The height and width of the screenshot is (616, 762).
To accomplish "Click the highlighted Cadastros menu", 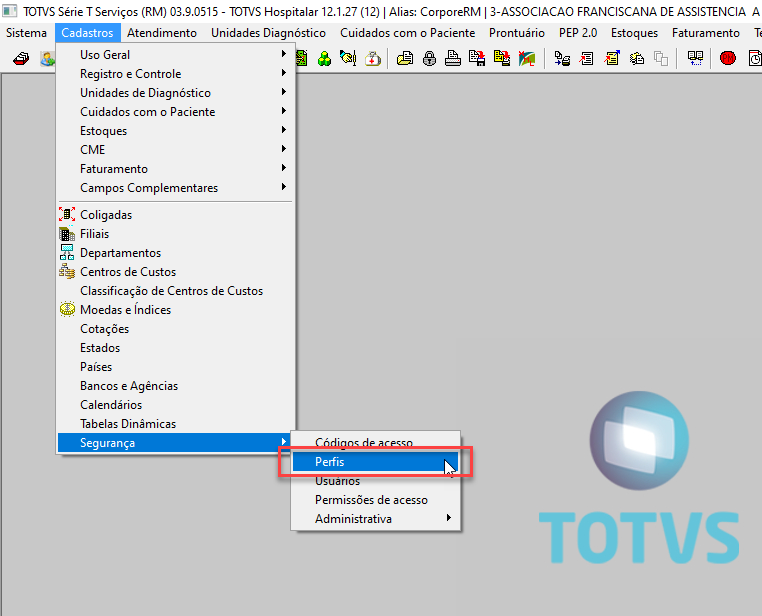I will 87,33.
